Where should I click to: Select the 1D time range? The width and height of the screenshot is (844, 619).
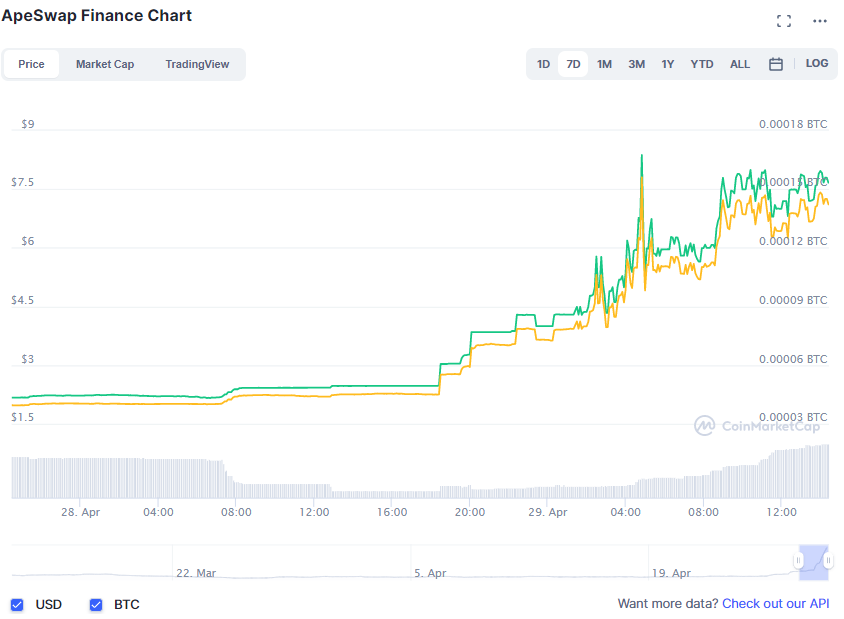pos(543,64)
